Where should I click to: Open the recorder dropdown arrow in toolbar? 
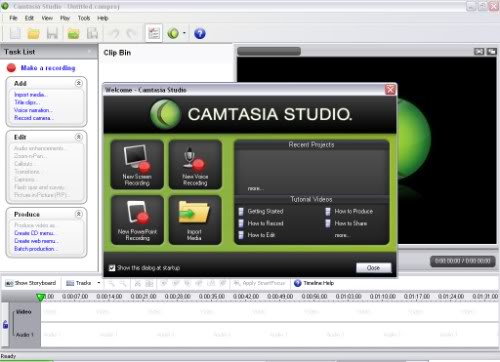[184, 33]
